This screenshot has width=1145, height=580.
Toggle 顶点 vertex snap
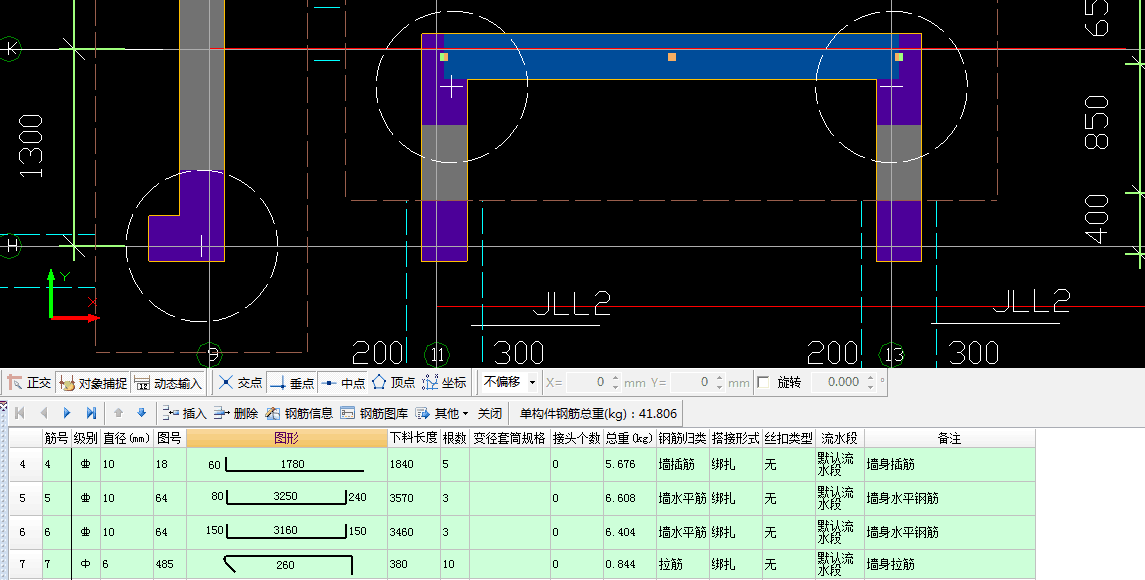[x=393, y=383]
